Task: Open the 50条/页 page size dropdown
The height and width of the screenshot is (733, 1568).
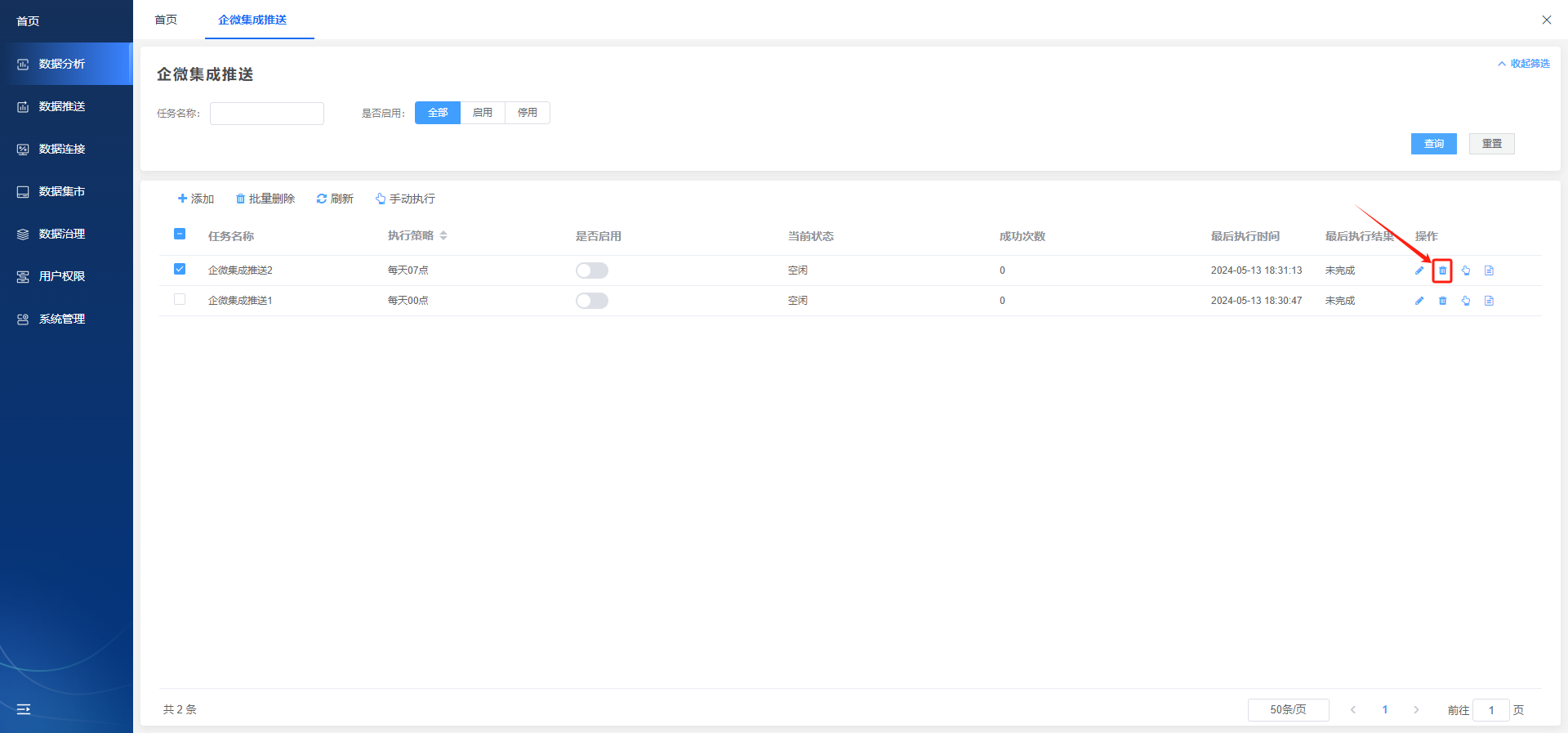Action: (1288, 710)
